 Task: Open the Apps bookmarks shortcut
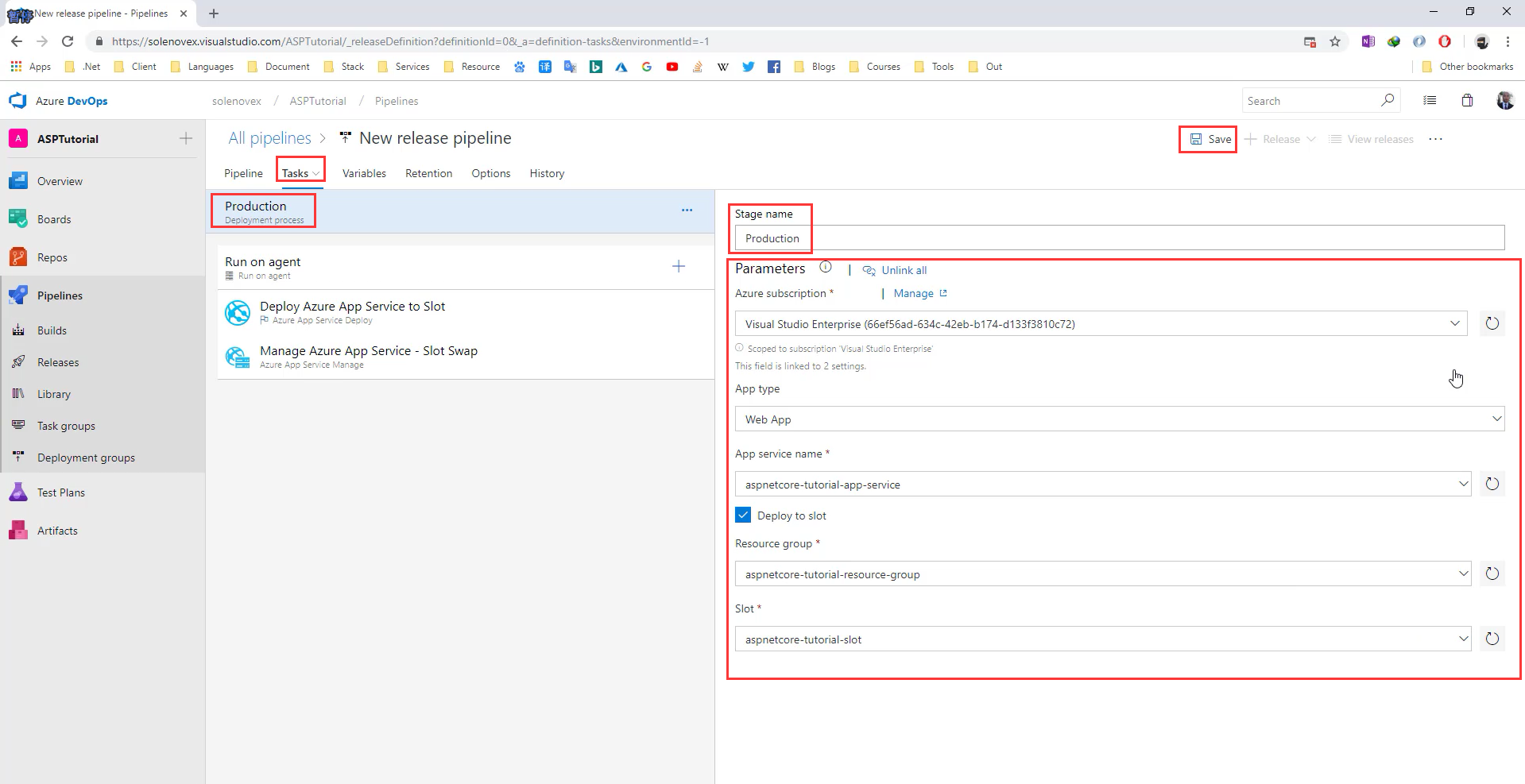tap(30, 67)
